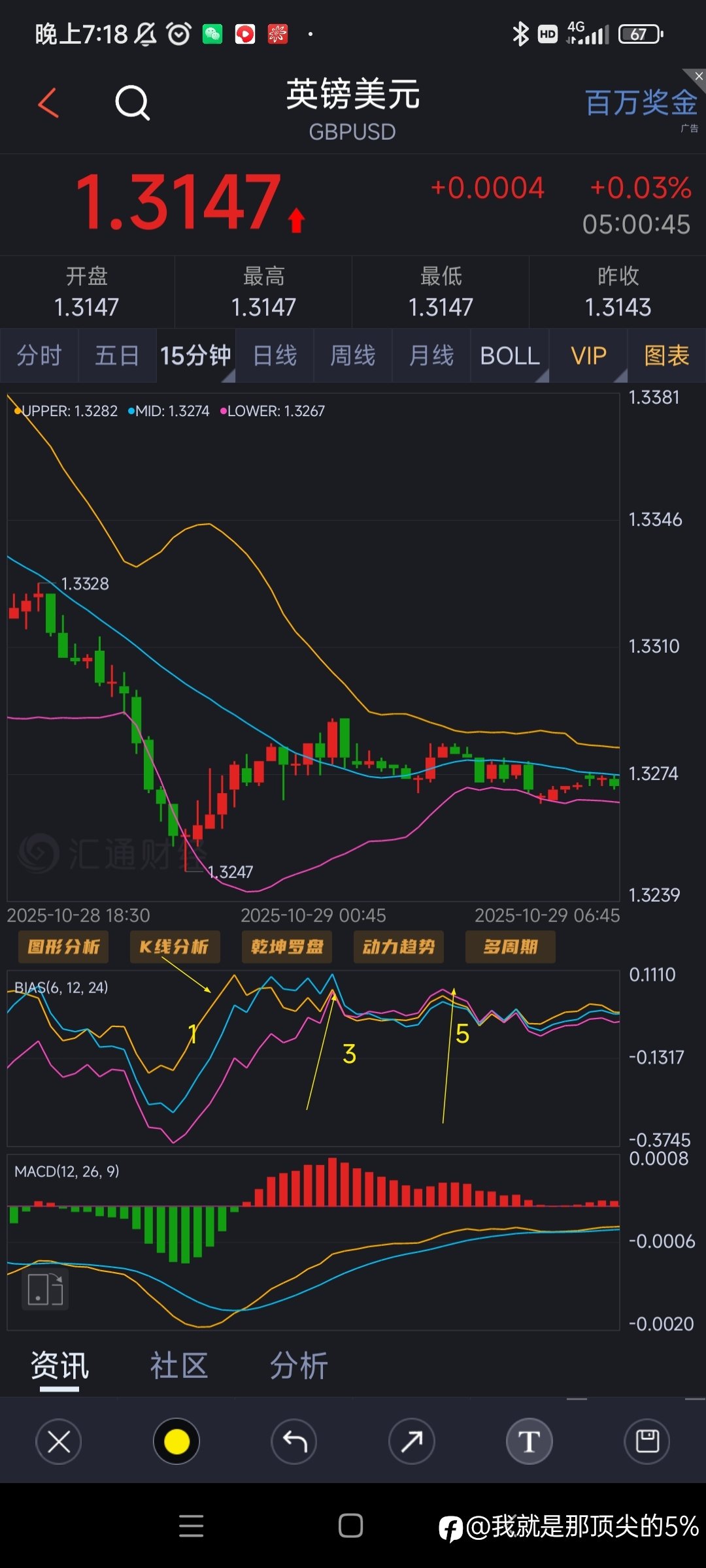Tap the battery indicator in status bar
Screen dimensions: 706x1568
(x=641, y=34)
